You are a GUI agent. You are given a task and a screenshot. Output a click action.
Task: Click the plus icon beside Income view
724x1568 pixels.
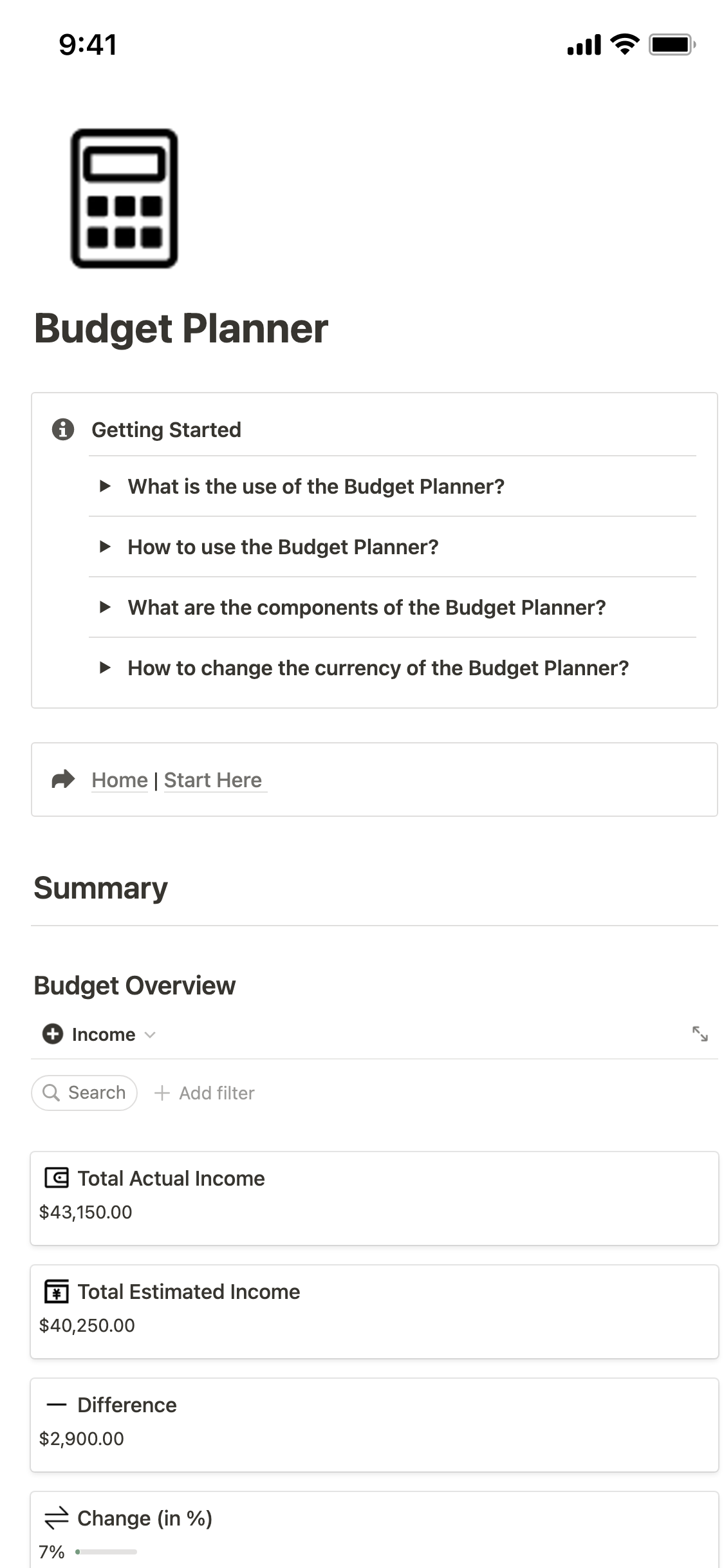[x=53, y=1034]
